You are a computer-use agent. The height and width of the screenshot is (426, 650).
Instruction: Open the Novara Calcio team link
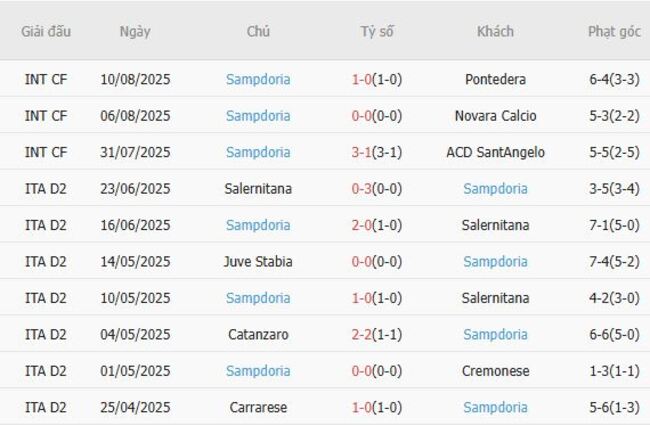pyautogui.click(x=495, y=116)
